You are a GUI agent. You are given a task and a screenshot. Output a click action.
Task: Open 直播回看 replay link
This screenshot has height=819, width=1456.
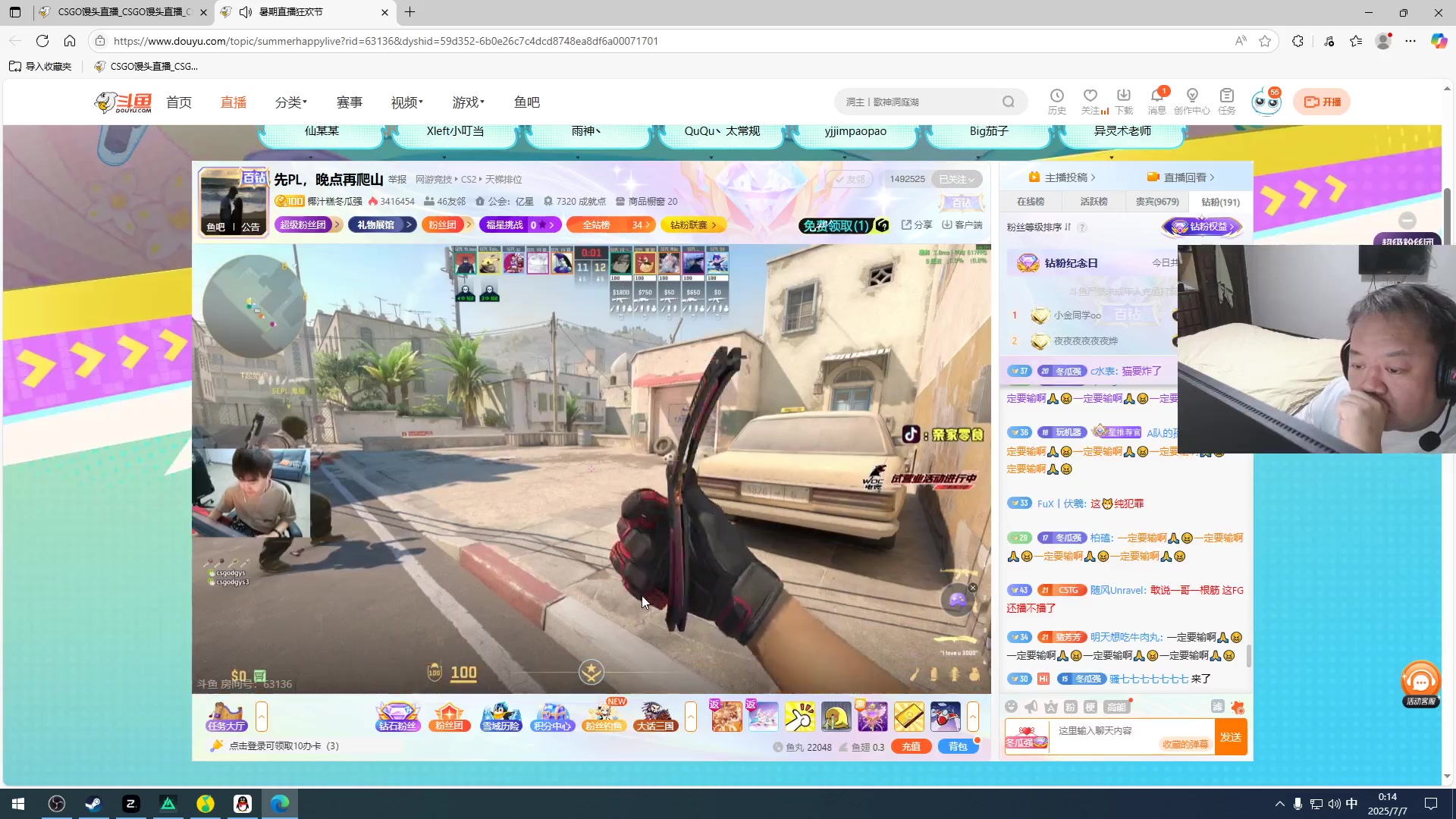pos(1181,177)
